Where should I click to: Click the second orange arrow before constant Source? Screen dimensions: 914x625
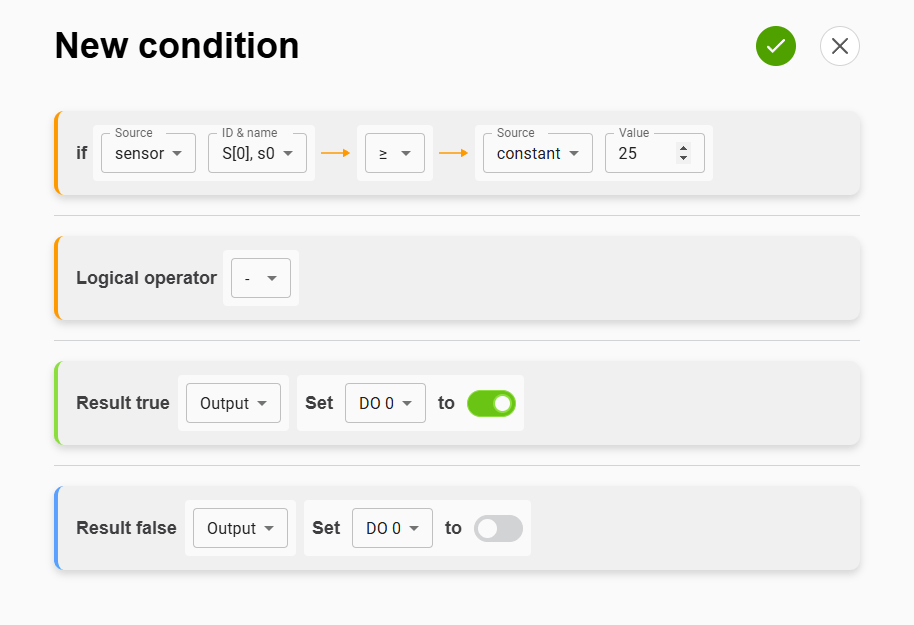click(453, 153)
